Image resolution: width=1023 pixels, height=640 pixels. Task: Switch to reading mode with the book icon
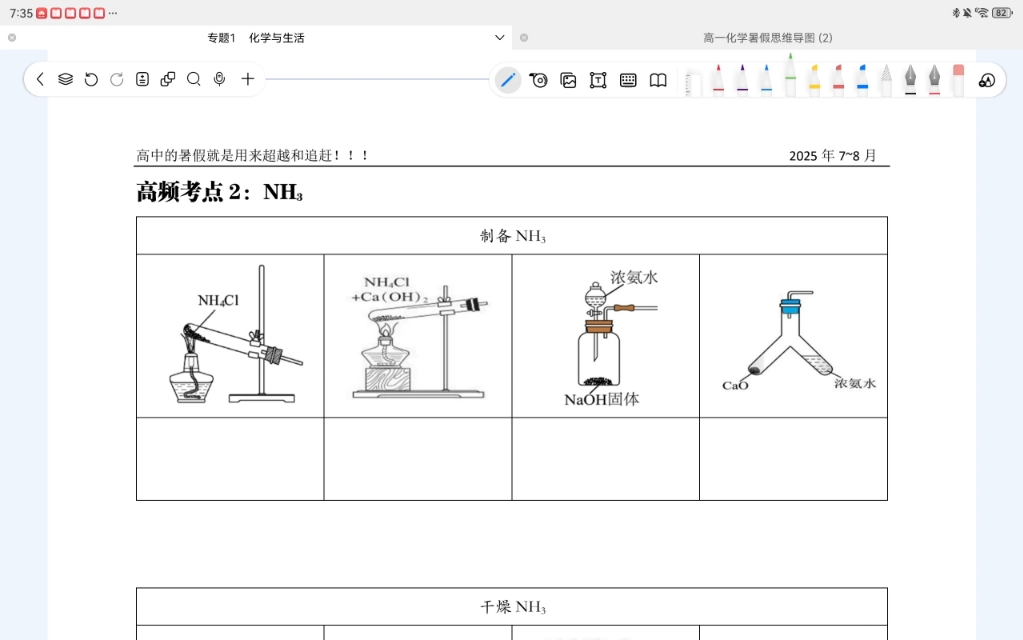[x=658, y=80]
